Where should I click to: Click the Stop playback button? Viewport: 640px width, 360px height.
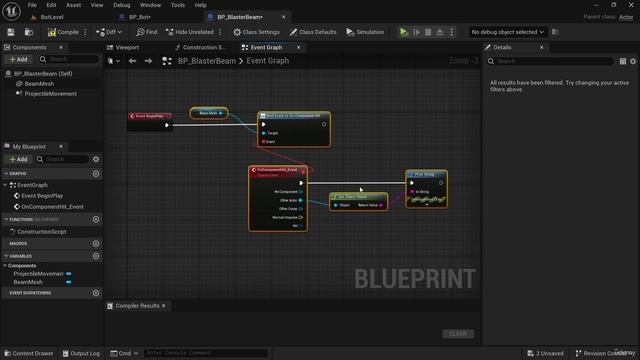coord(428,32)
